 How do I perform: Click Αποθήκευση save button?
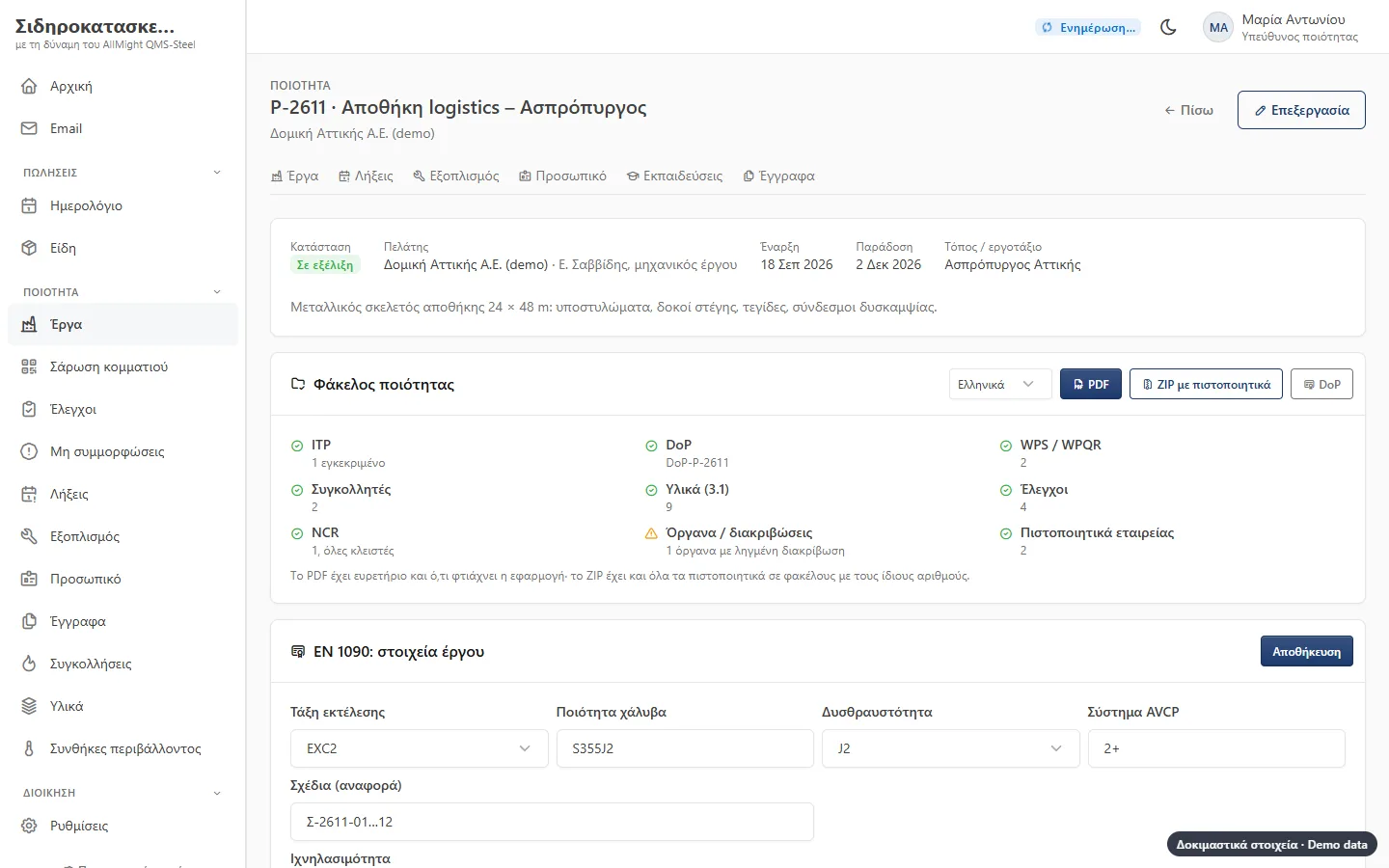point(1306,651)
